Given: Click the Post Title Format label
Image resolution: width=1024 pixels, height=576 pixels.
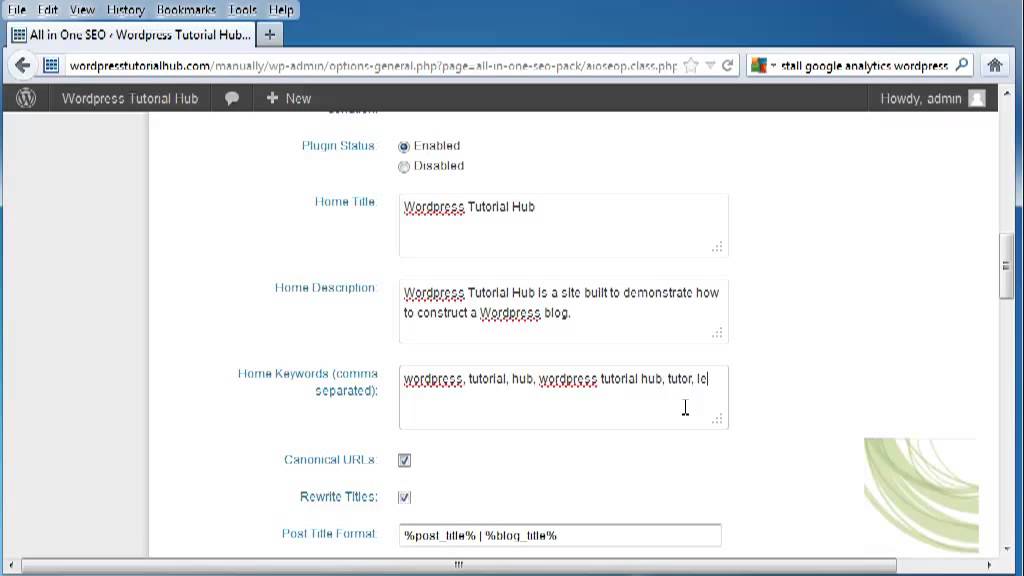Looking at the screenshot, I should point(329,534).
